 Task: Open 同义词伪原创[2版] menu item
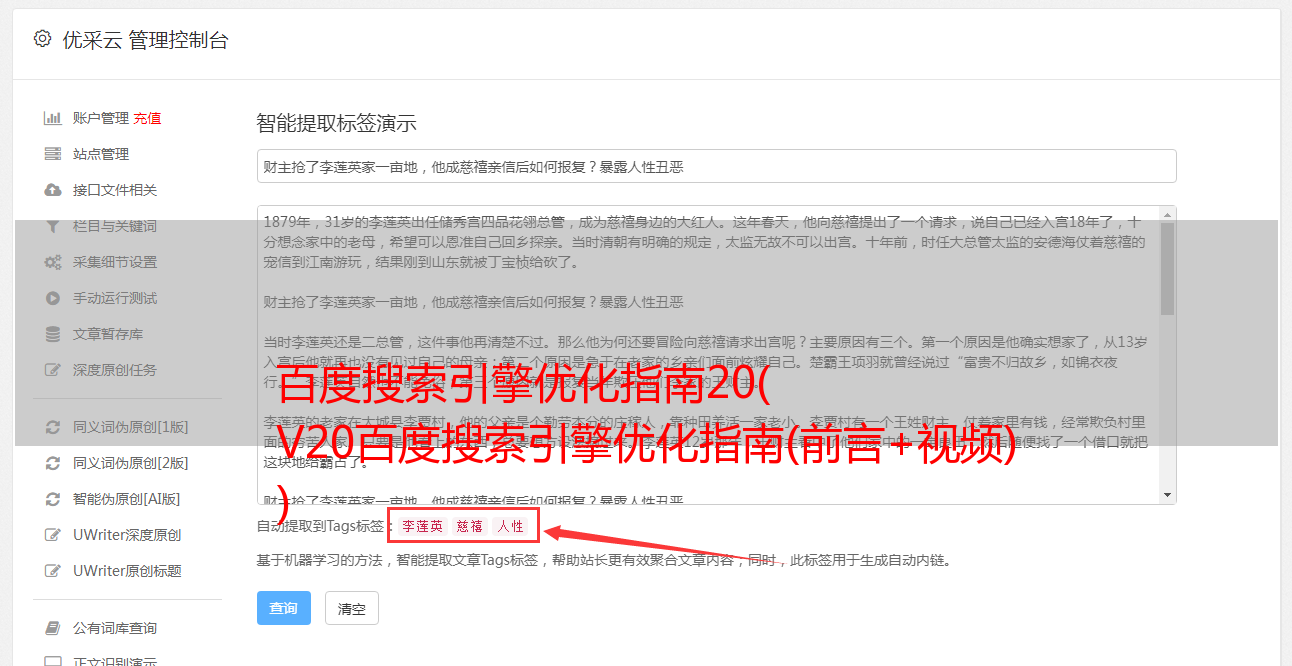point(130,463)
